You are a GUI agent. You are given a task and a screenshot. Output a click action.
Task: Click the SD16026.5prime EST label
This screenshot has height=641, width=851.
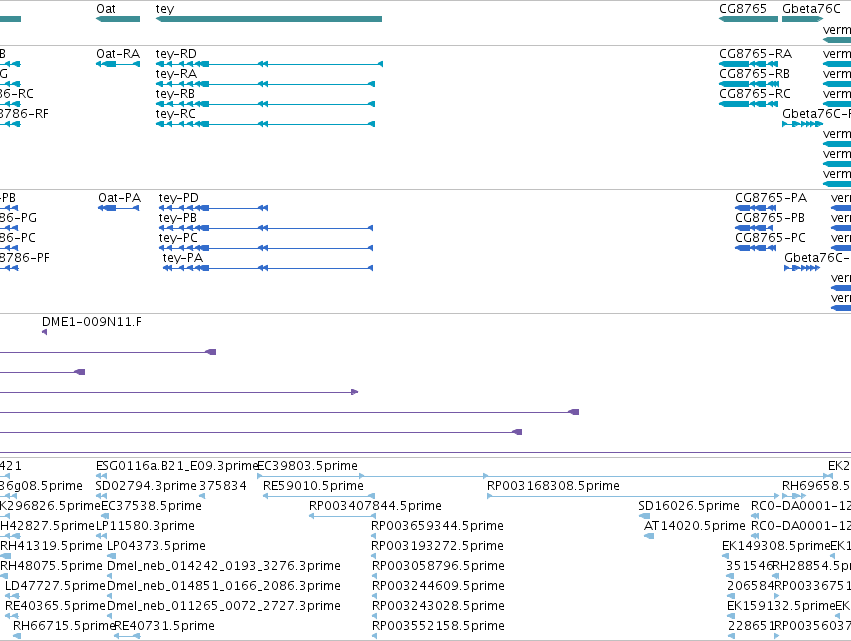(689, 506)
